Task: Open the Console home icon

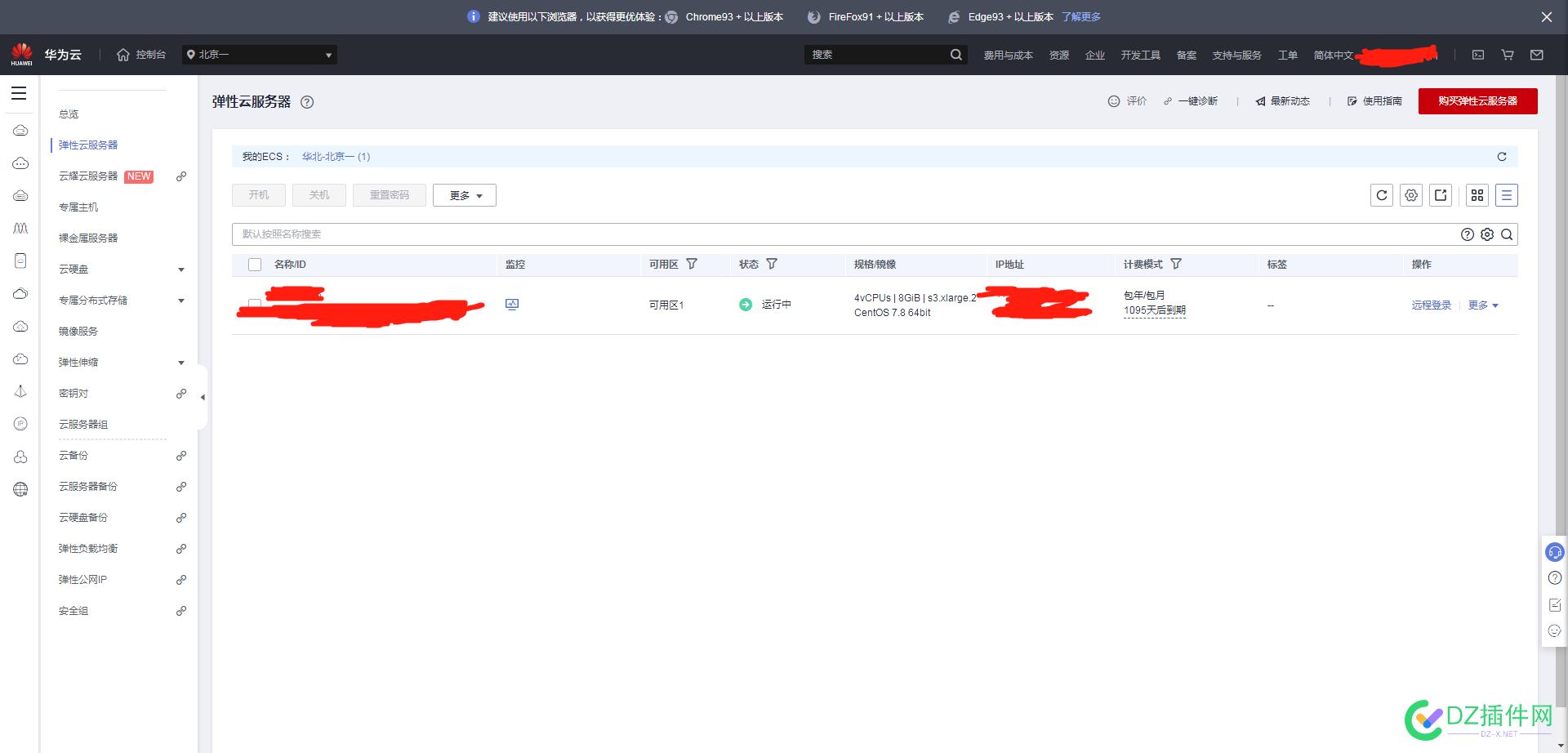Action: point(123,55)
